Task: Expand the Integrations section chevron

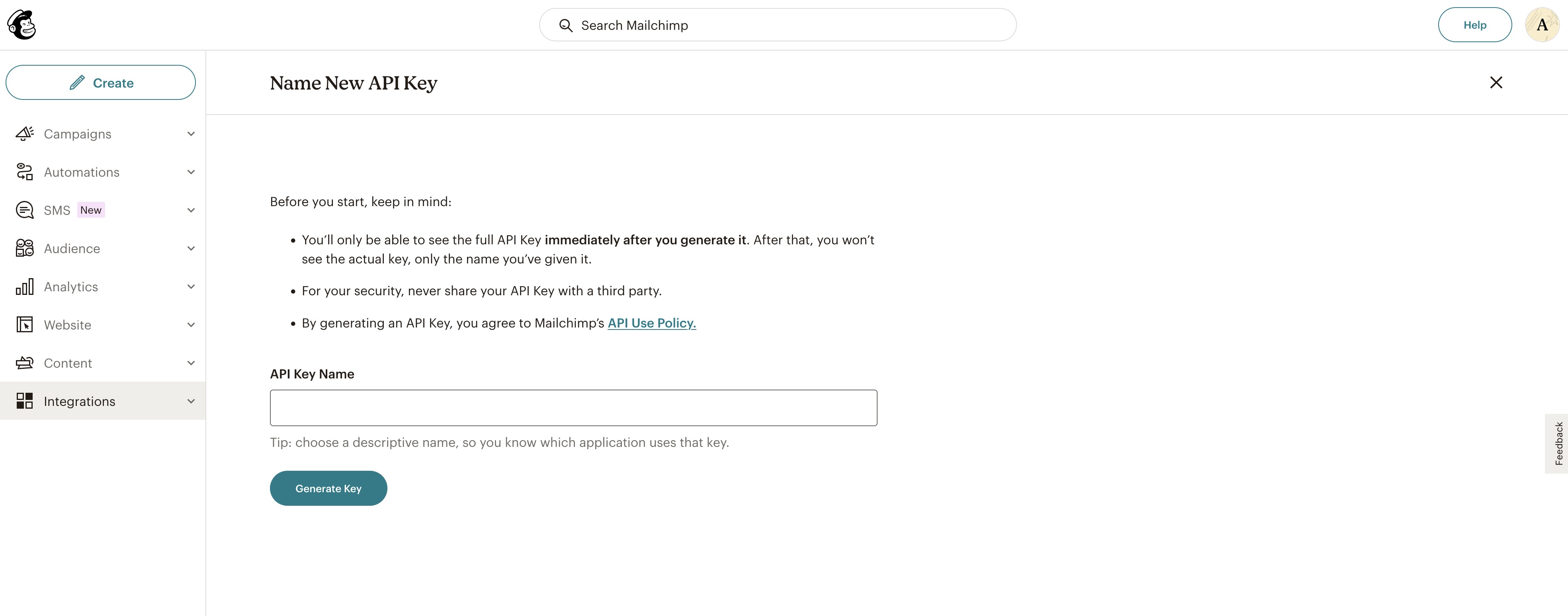Action: pos(191,401)
